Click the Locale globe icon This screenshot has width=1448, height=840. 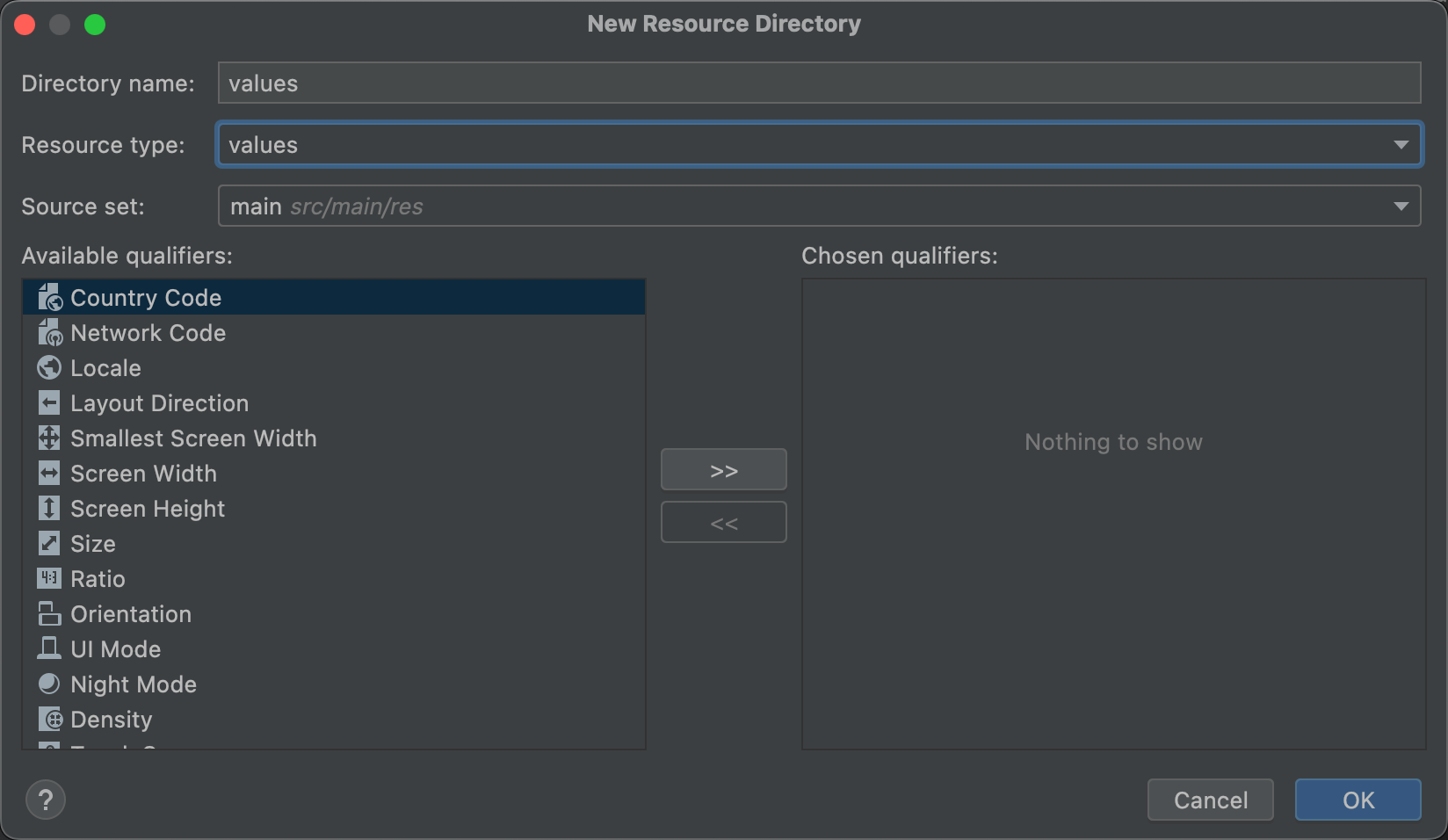49,367
